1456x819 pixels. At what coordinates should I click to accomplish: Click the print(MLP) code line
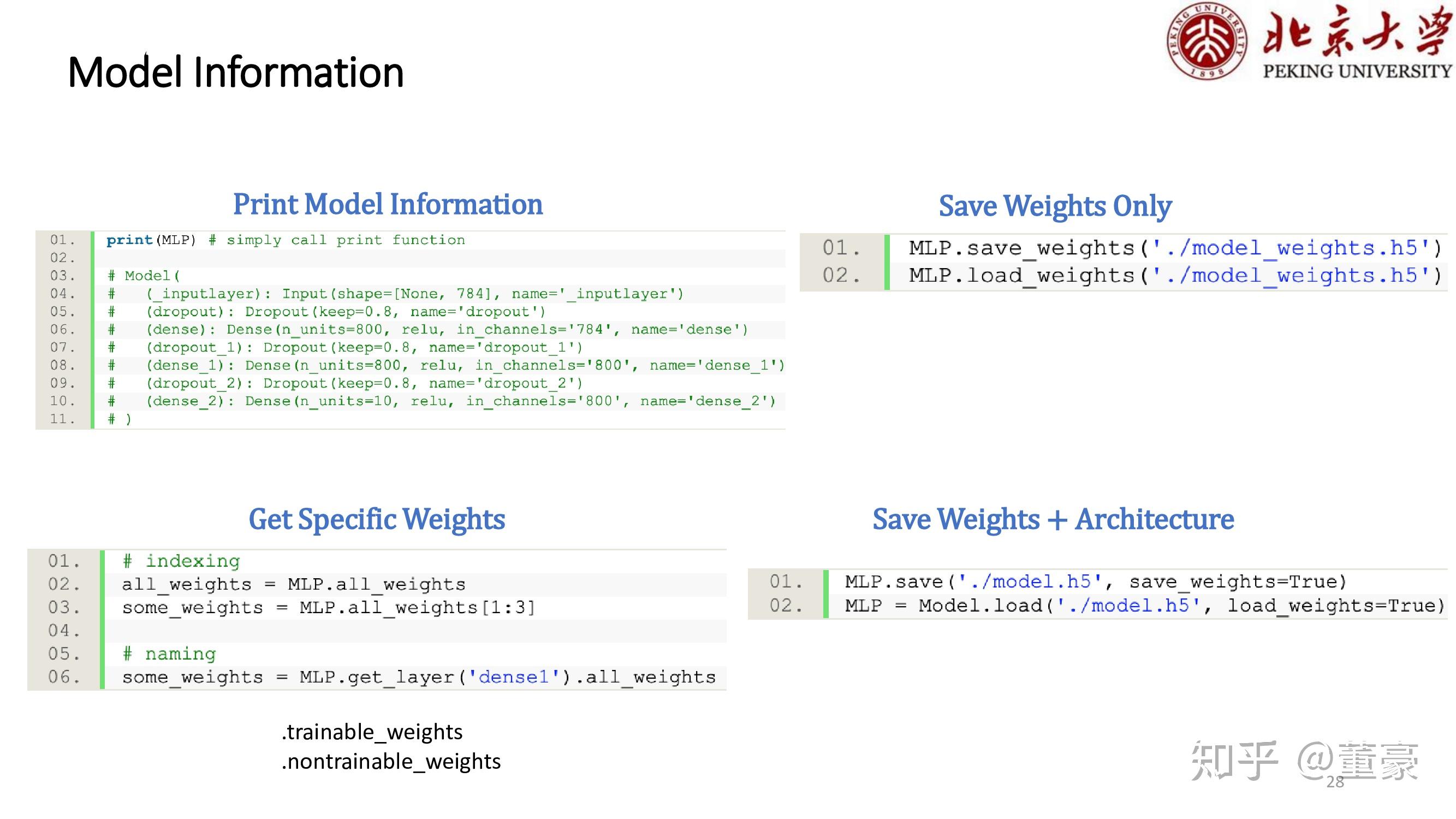(286, 240)
